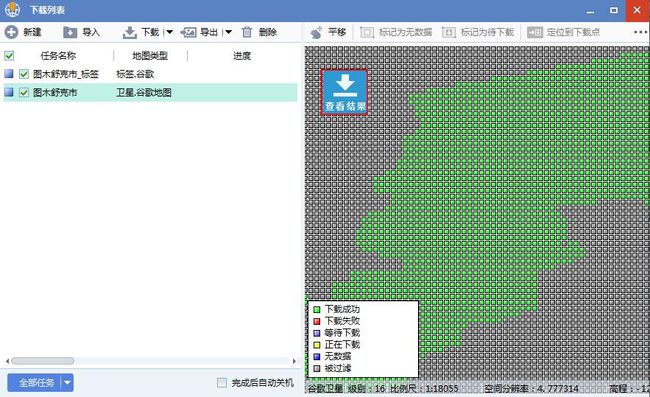650x397 pixels.
Task: Close the 下载列表 window
Action: tap(638, 10)
